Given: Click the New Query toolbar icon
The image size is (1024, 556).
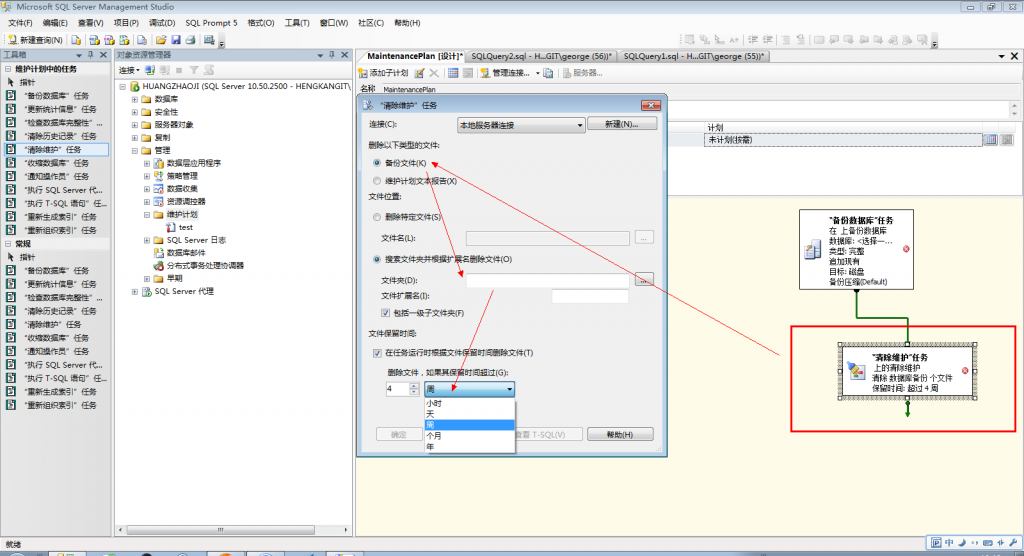Looking at the screenshot, I should coord(11,40).
